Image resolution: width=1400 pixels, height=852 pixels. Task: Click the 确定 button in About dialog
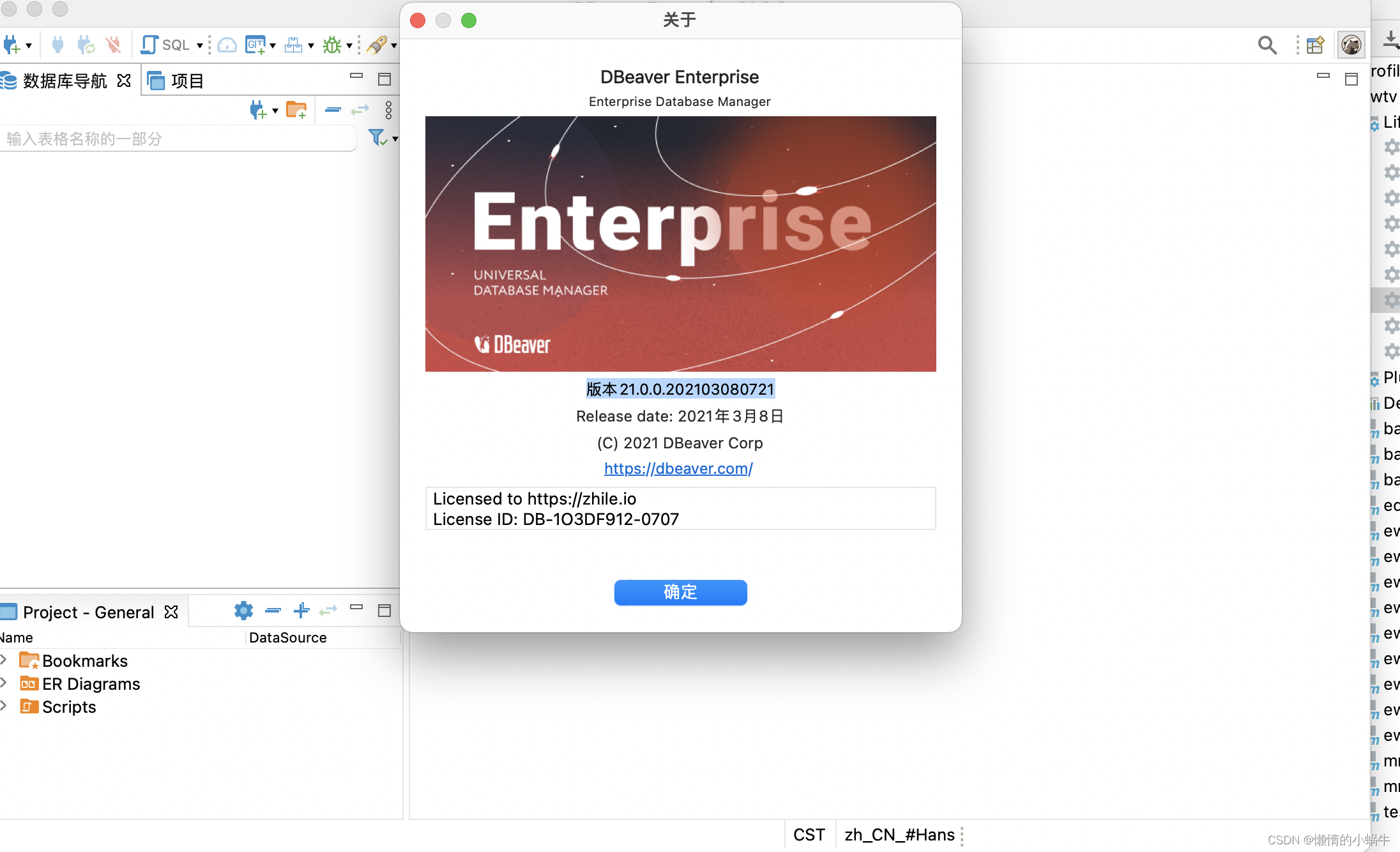(680, 592)
